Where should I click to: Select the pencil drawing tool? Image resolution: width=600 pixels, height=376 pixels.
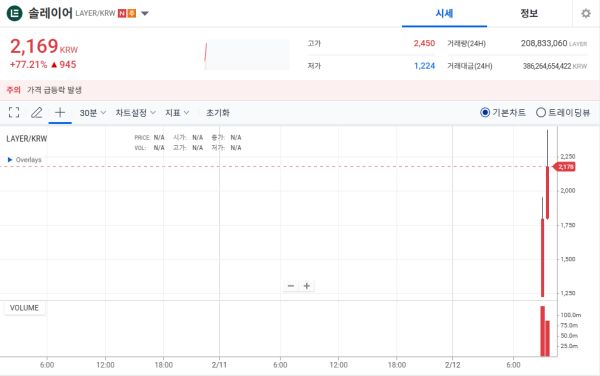(x=37, y=112)
